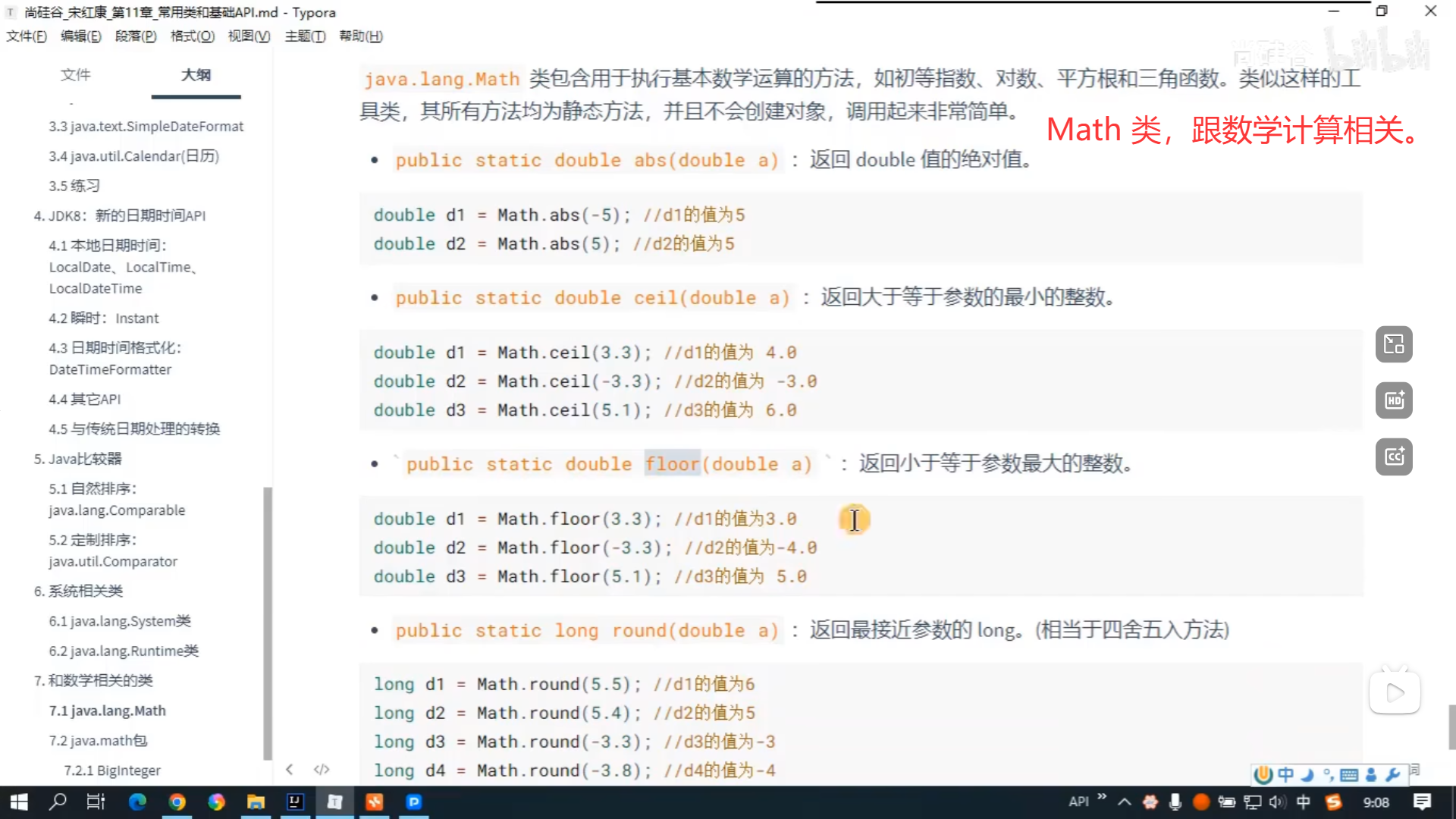
Task: Click the CC captions icon
Action: [x=1394, y=457]
